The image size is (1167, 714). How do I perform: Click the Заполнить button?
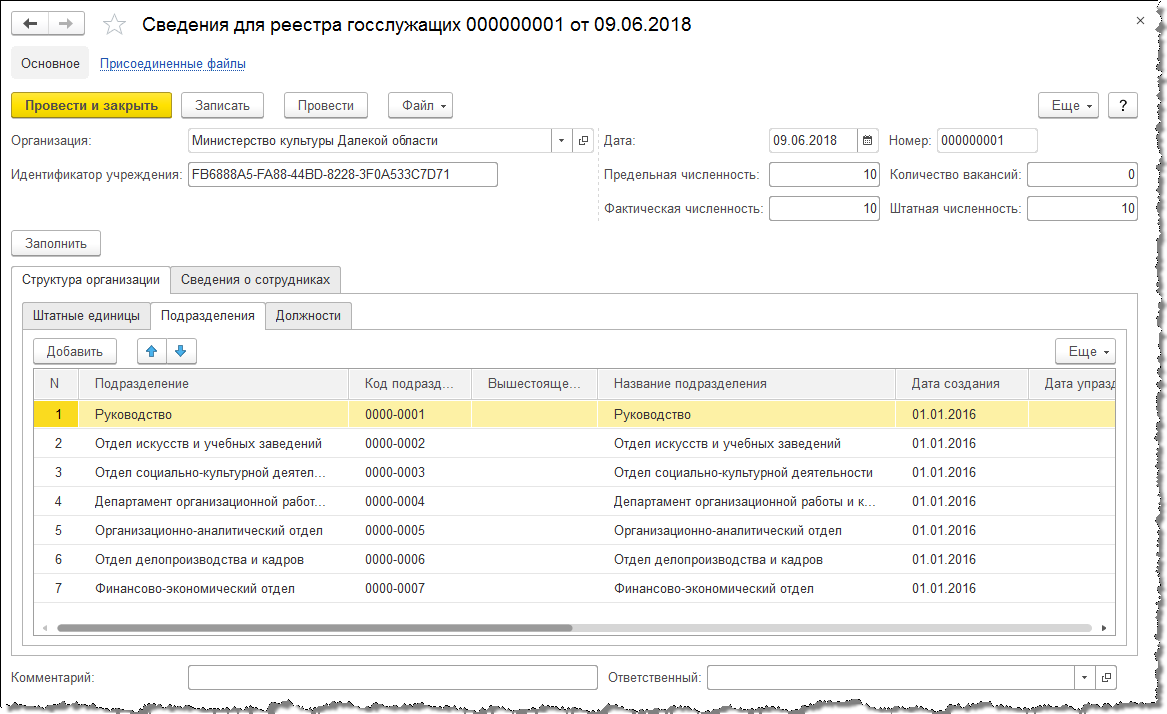(x=56, y=243)
